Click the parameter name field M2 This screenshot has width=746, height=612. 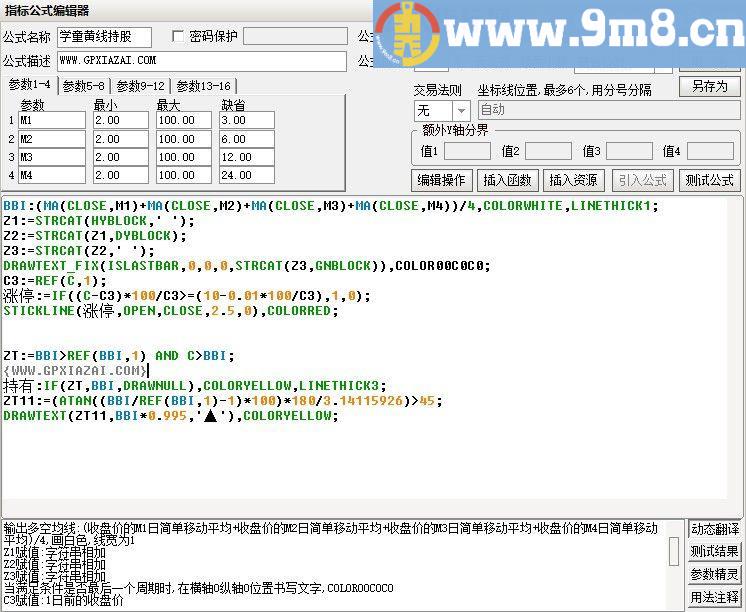[52, 139]
